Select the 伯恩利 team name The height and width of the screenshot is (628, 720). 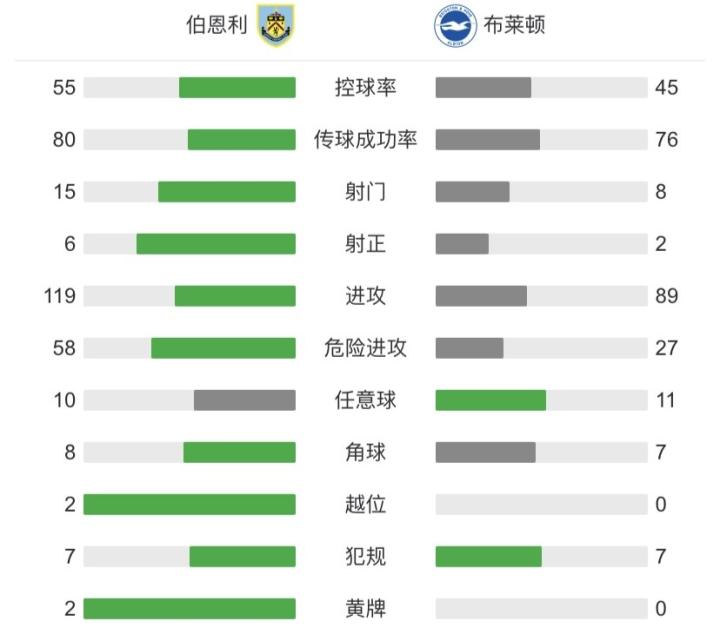click(217, 26)
